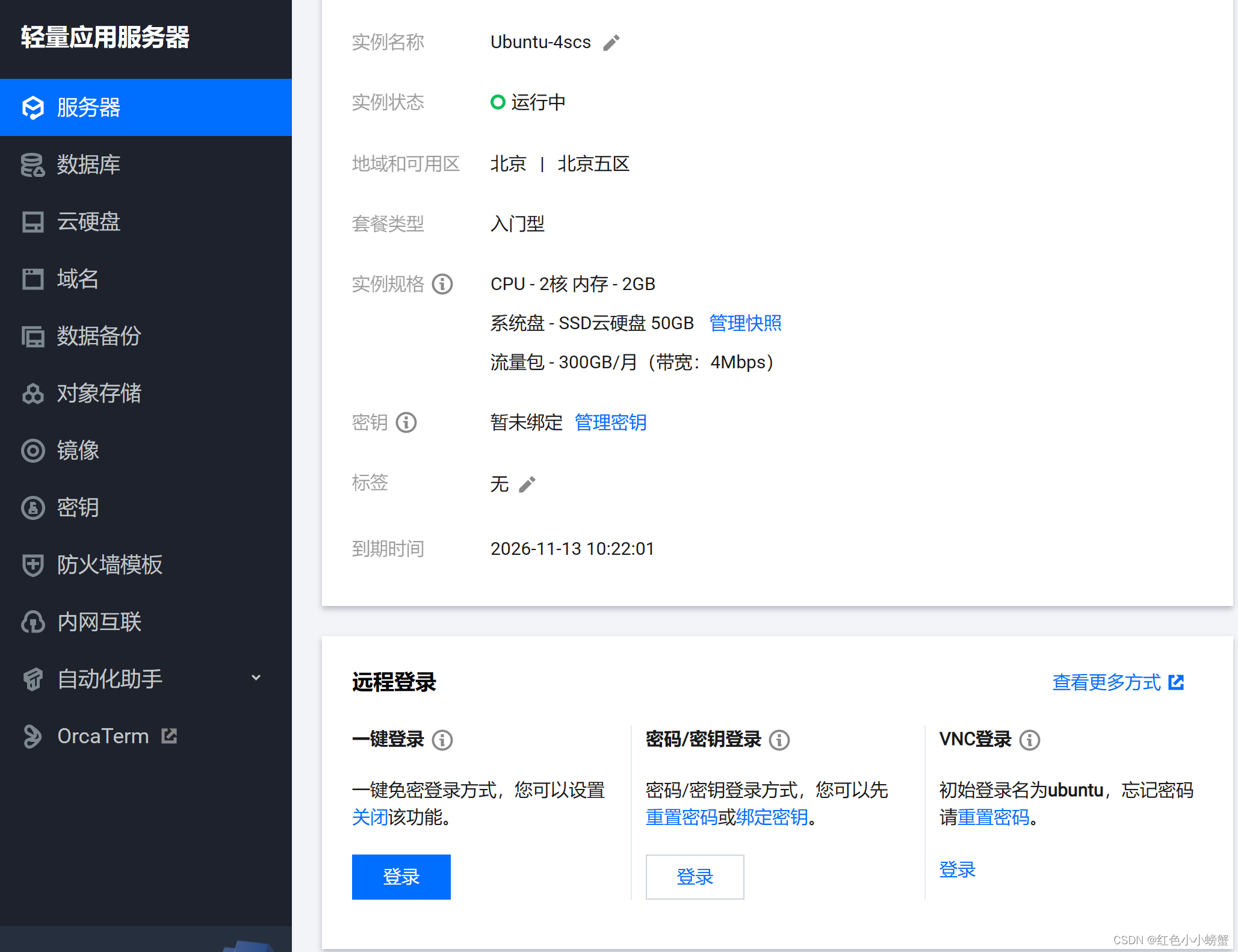Click the instance name Ubuntu-4scs text

click(x=540, y=42)
